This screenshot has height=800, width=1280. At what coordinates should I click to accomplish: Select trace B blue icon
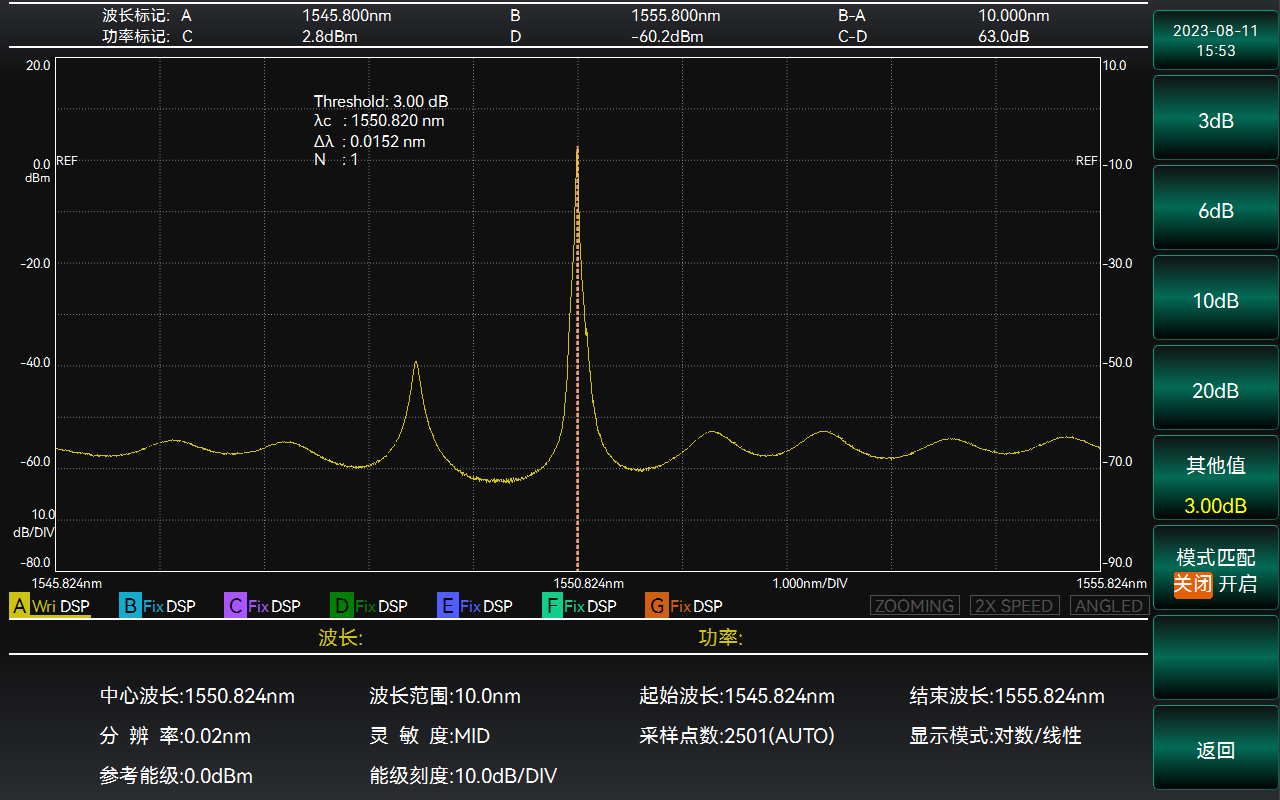(130, 606)
